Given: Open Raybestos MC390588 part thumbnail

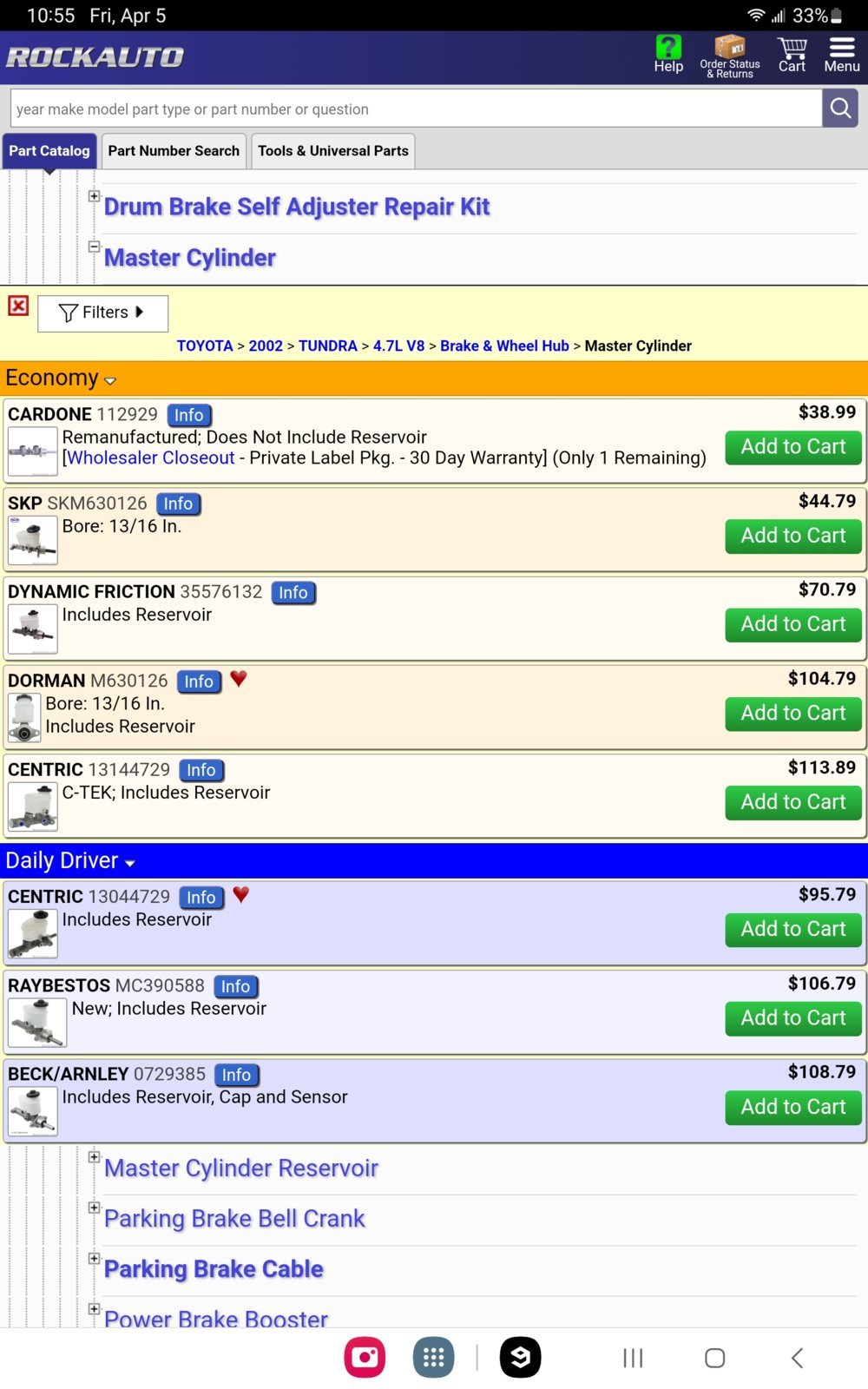Looking at the screenshot, I should [x=37, y=1023].
